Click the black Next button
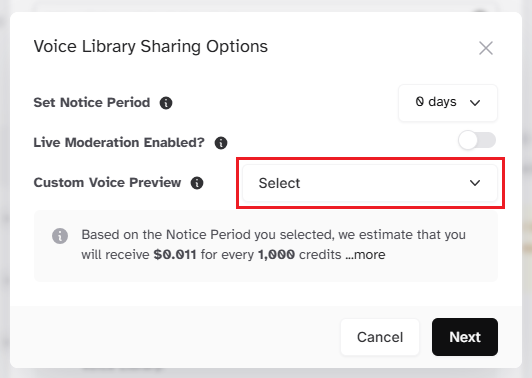 [x=465, y=337]
